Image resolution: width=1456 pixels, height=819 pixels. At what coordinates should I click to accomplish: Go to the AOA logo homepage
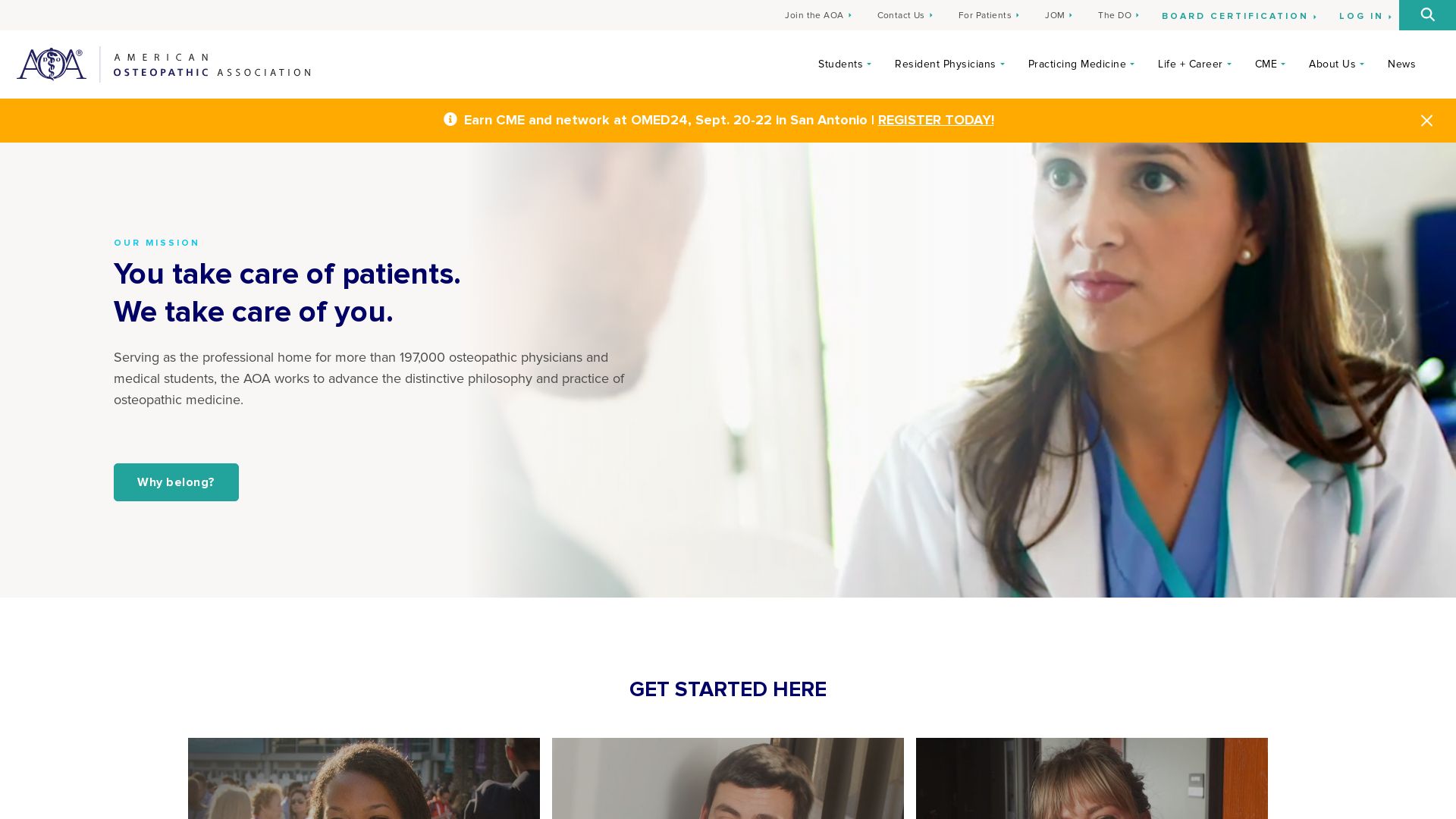164,64
